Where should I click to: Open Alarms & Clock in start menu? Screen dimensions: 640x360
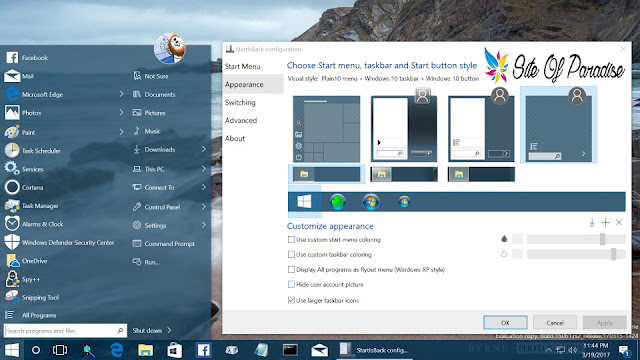point(34,224)
